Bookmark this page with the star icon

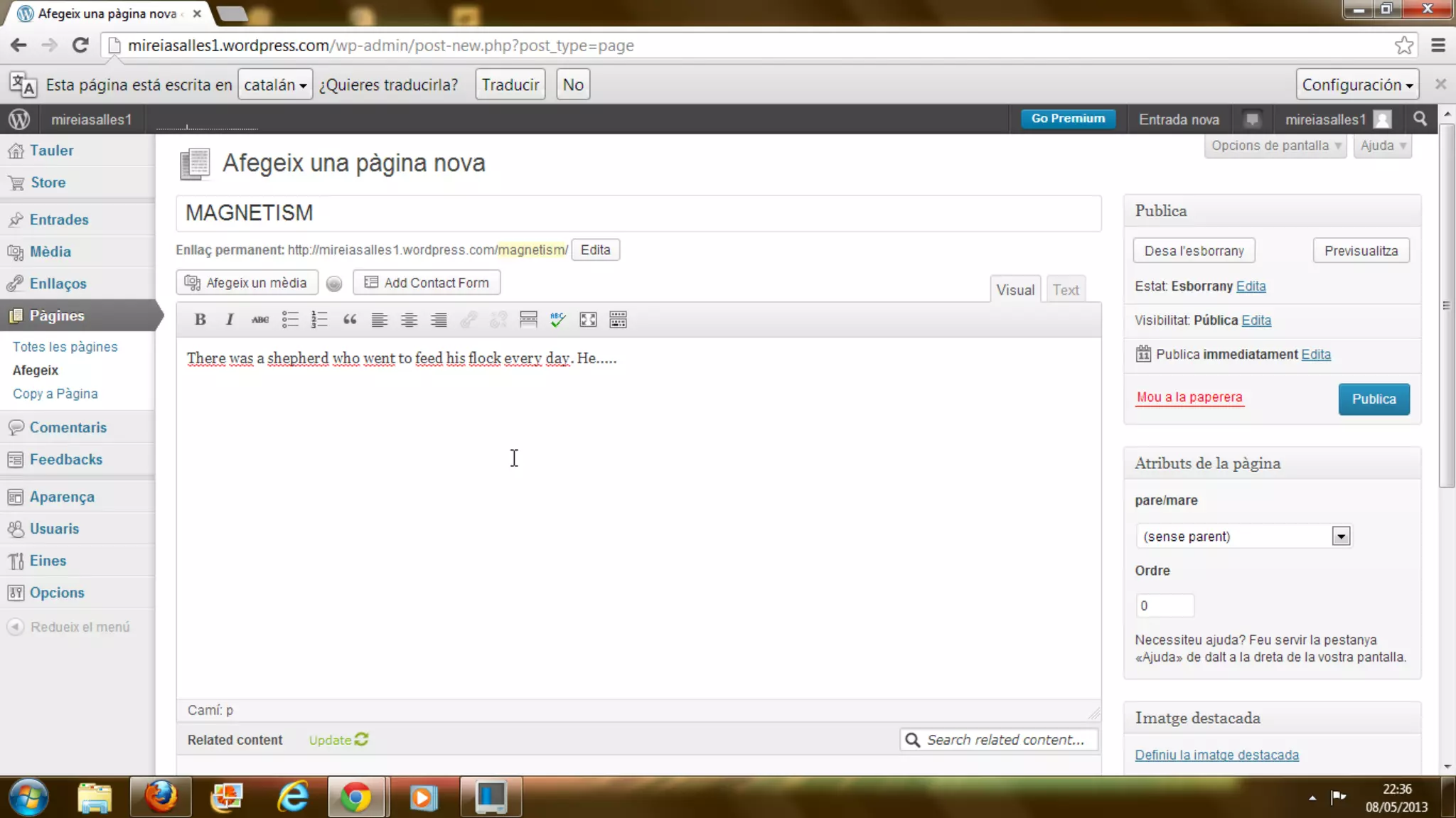pyautogui.click(x=1403, y=45)
